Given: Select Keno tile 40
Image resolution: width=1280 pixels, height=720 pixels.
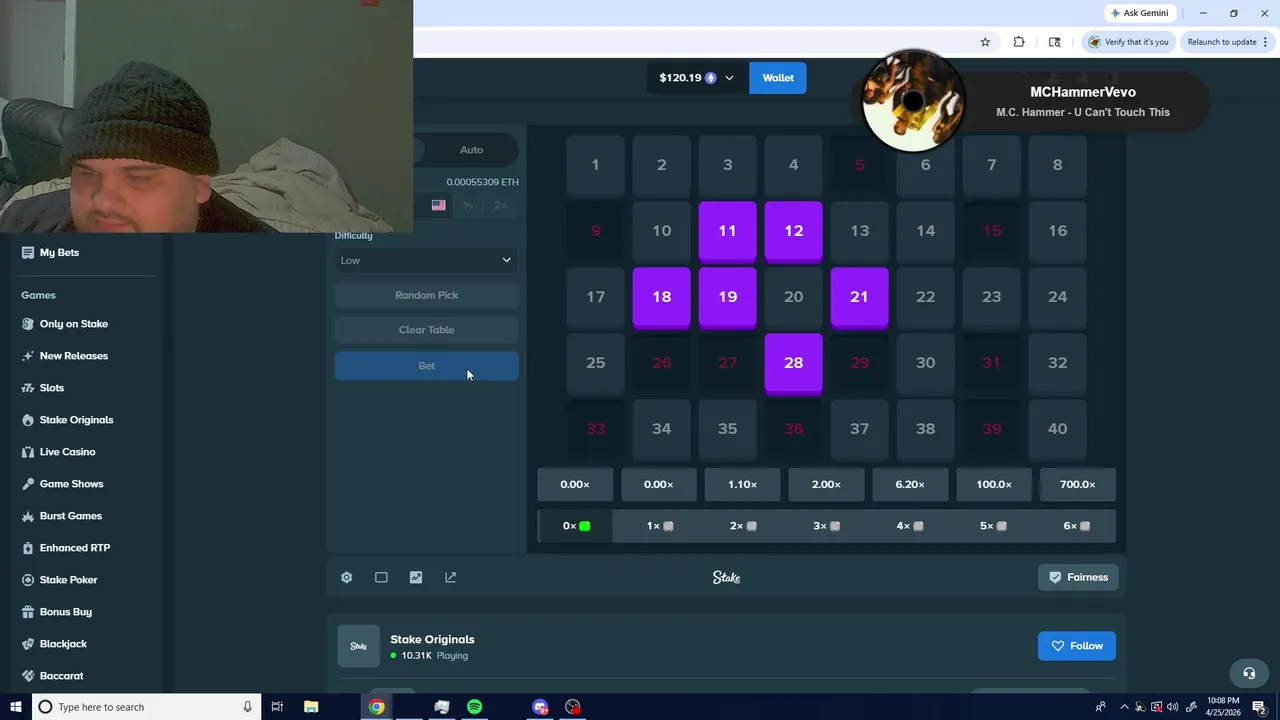Looking at the screenshot, I should pyautogui.click(x=1057, y=429).
